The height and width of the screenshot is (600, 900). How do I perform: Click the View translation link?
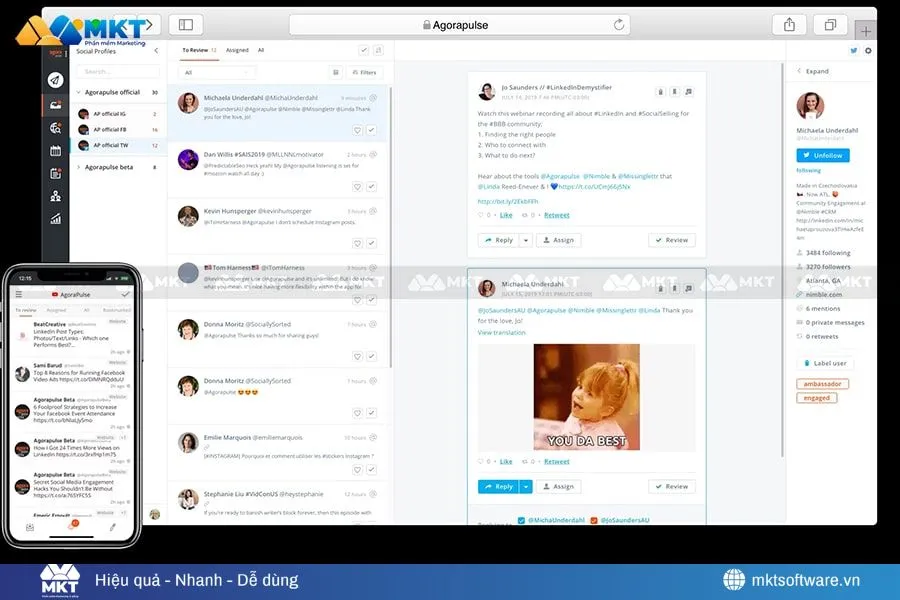[x=501, y=332]
